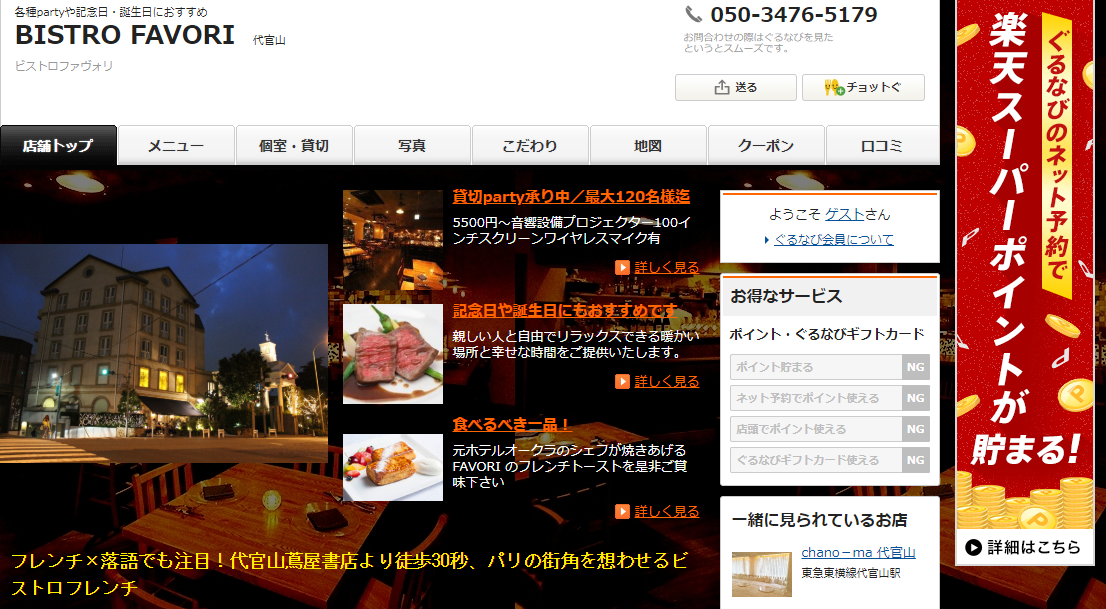This screenshot has height=609, width=1106.
Task: Click orange arrow icon beside anniversary 詳しく見る
Action: pyautogui.click(x=623, y=381)
